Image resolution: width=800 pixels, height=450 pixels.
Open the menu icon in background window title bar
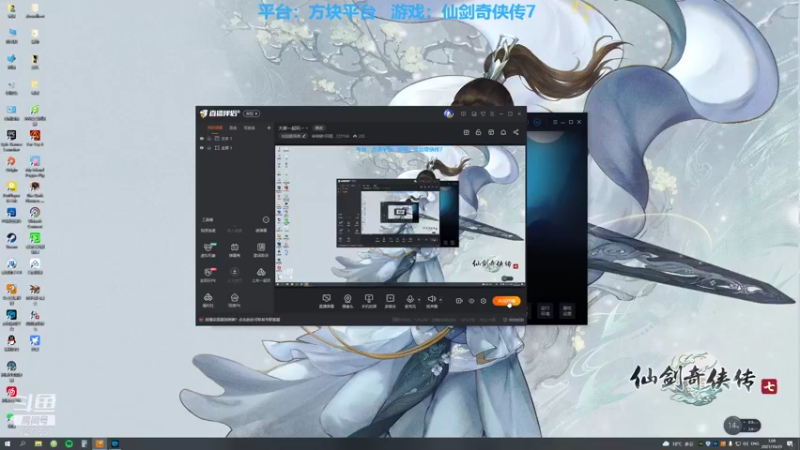555,122
